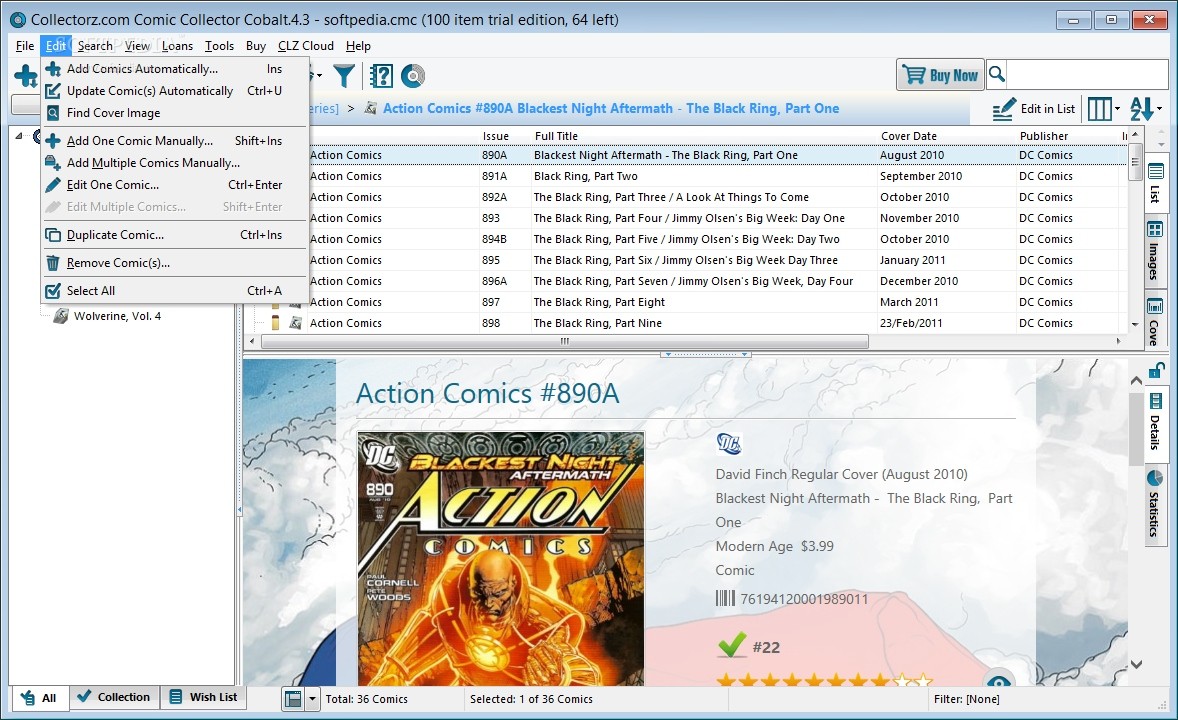
Task: Click the collapse arrow at the top of the details panel
Action: click(x=1136, y=380)
